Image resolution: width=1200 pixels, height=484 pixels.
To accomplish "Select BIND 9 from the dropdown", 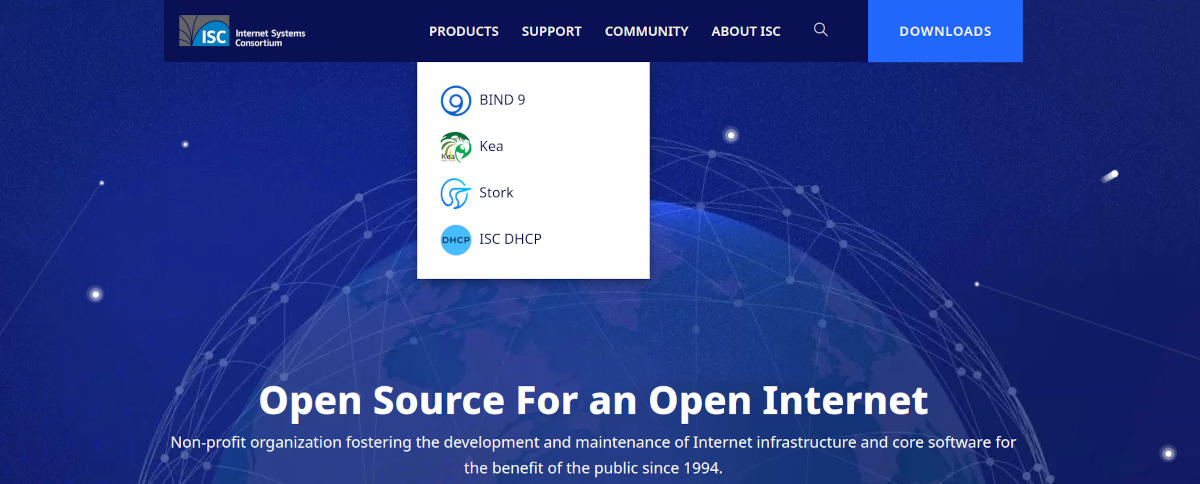I will click(x=503, y=100).
